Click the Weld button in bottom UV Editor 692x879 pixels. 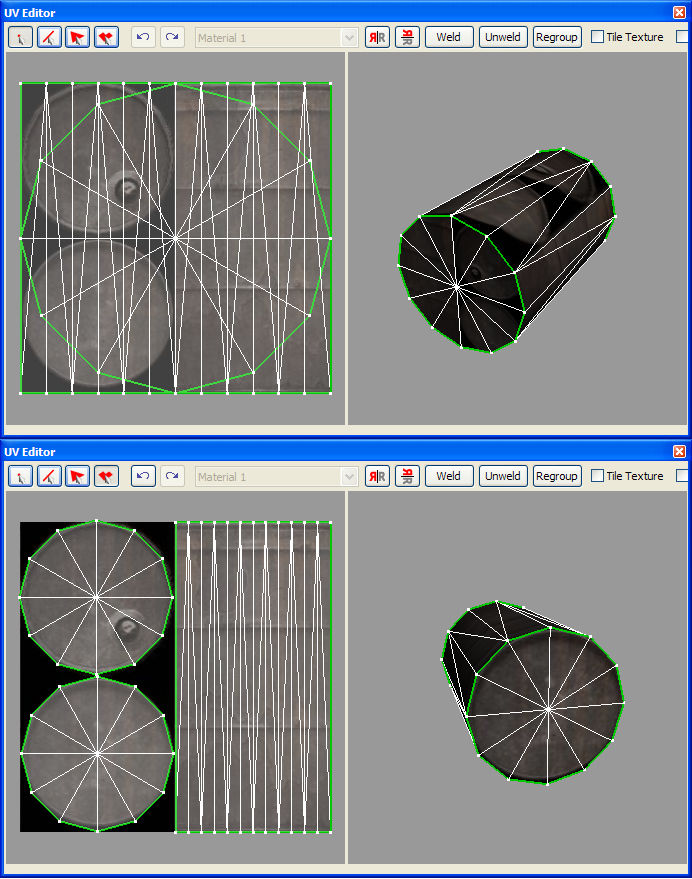coord(449,476)
